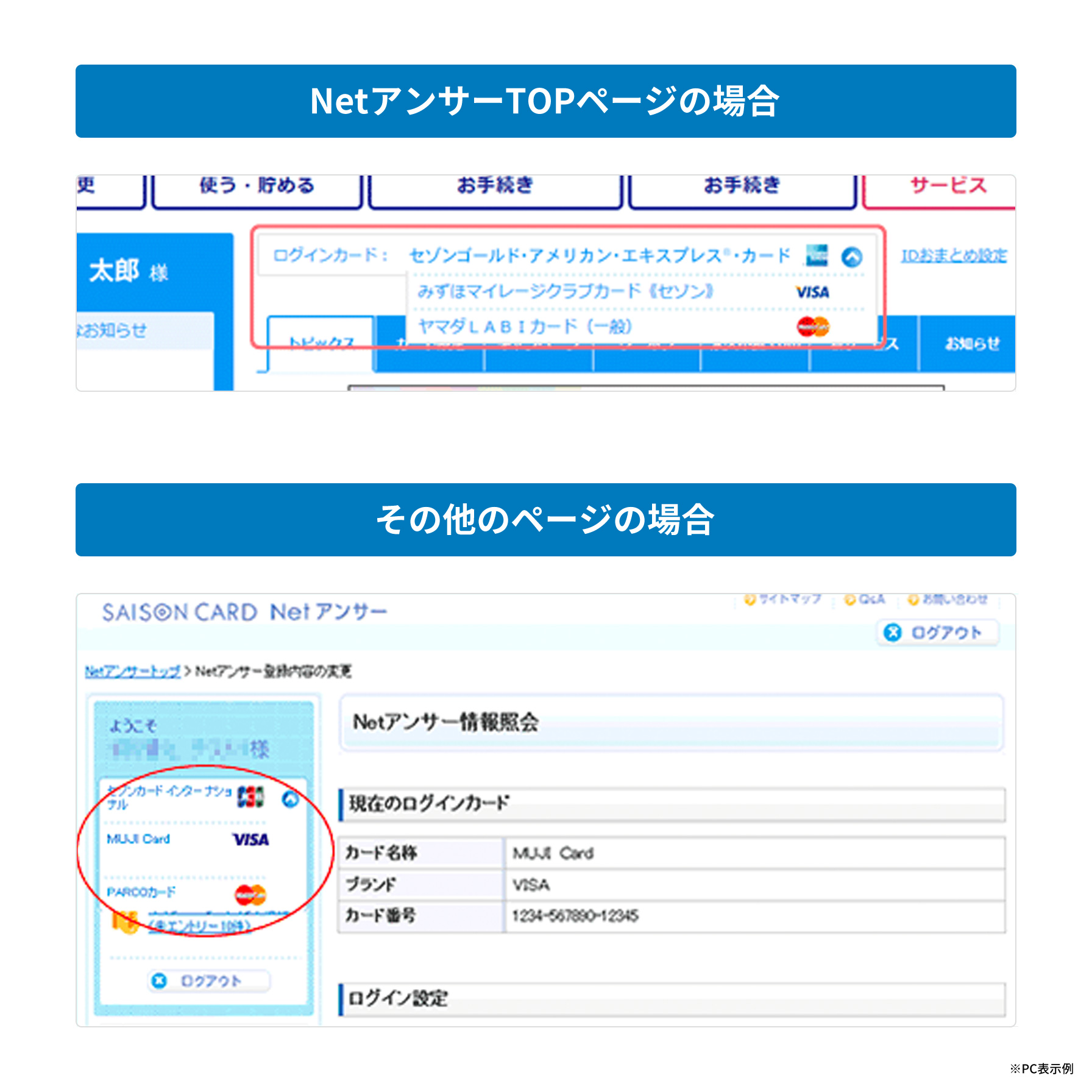Collapse the ログインカード dropdown with the arrow
The image size is (1092, 1092).
(852, 257)
